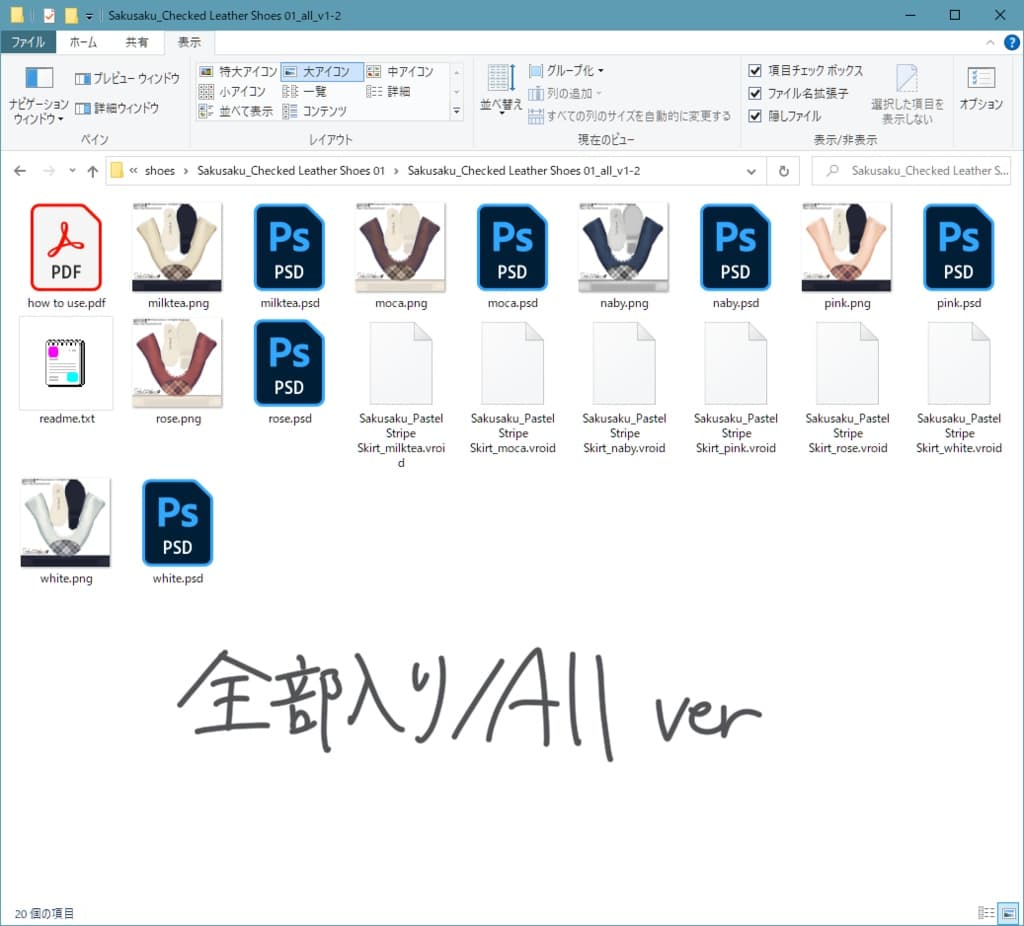The width and height of the screenshot is (1024, 926).
Task: Disable the 隠しファイル checkbox
Action: point(756,114)
